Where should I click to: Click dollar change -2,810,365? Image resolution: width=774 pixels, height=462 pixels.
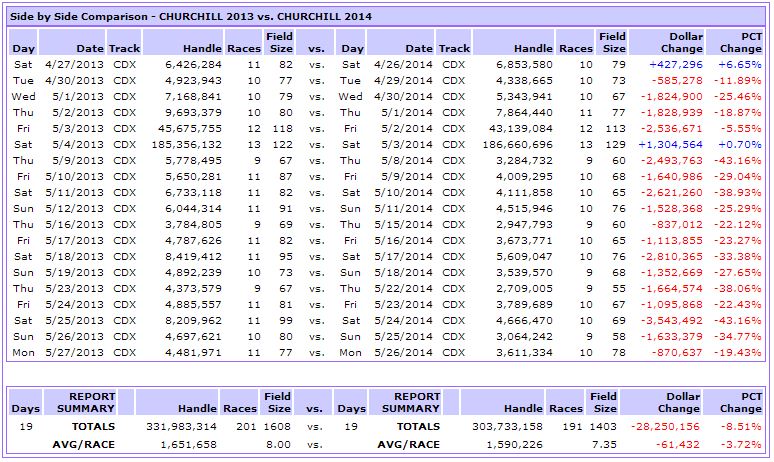coord(672,257)
